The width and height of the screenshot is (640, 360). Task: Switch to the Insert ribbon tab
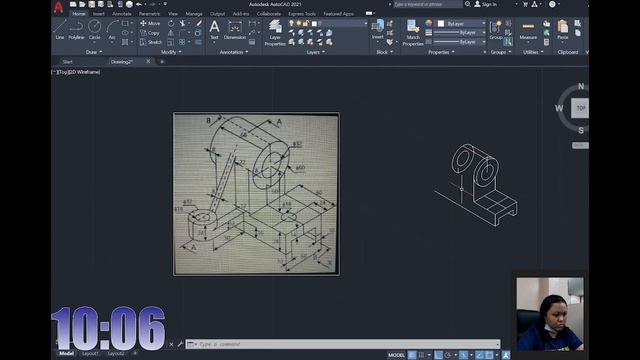tap(98, 14)
